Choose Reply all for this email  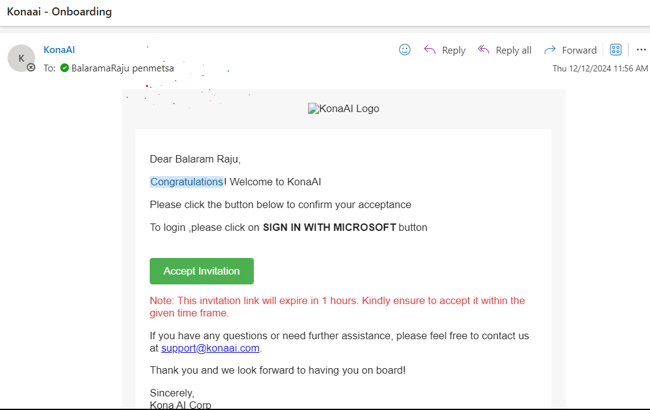pos(504,50)
